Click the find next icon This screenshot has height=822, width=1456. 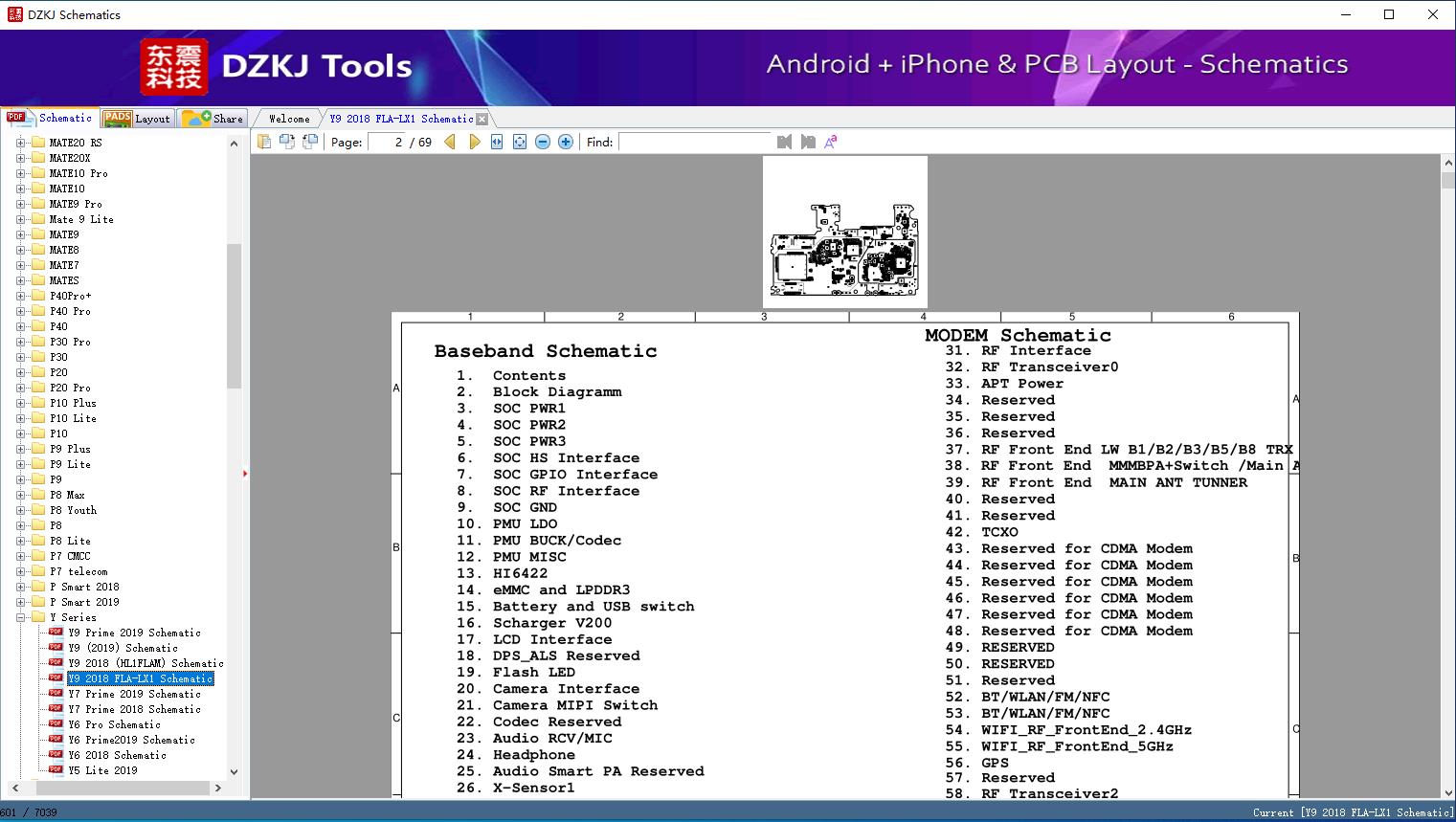808,142
